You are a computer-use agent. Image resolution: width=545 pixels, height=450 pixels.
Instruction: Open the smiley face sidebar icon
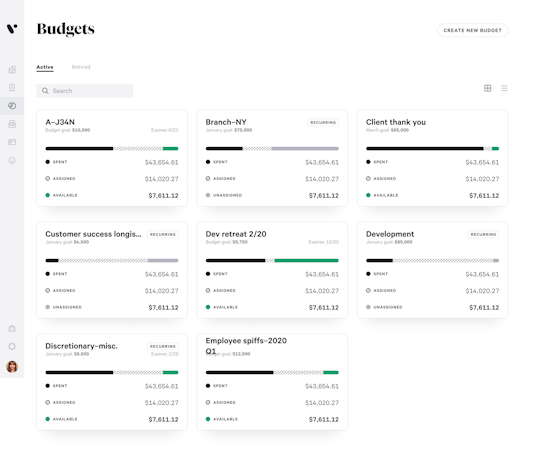click(x=12, y=160)
